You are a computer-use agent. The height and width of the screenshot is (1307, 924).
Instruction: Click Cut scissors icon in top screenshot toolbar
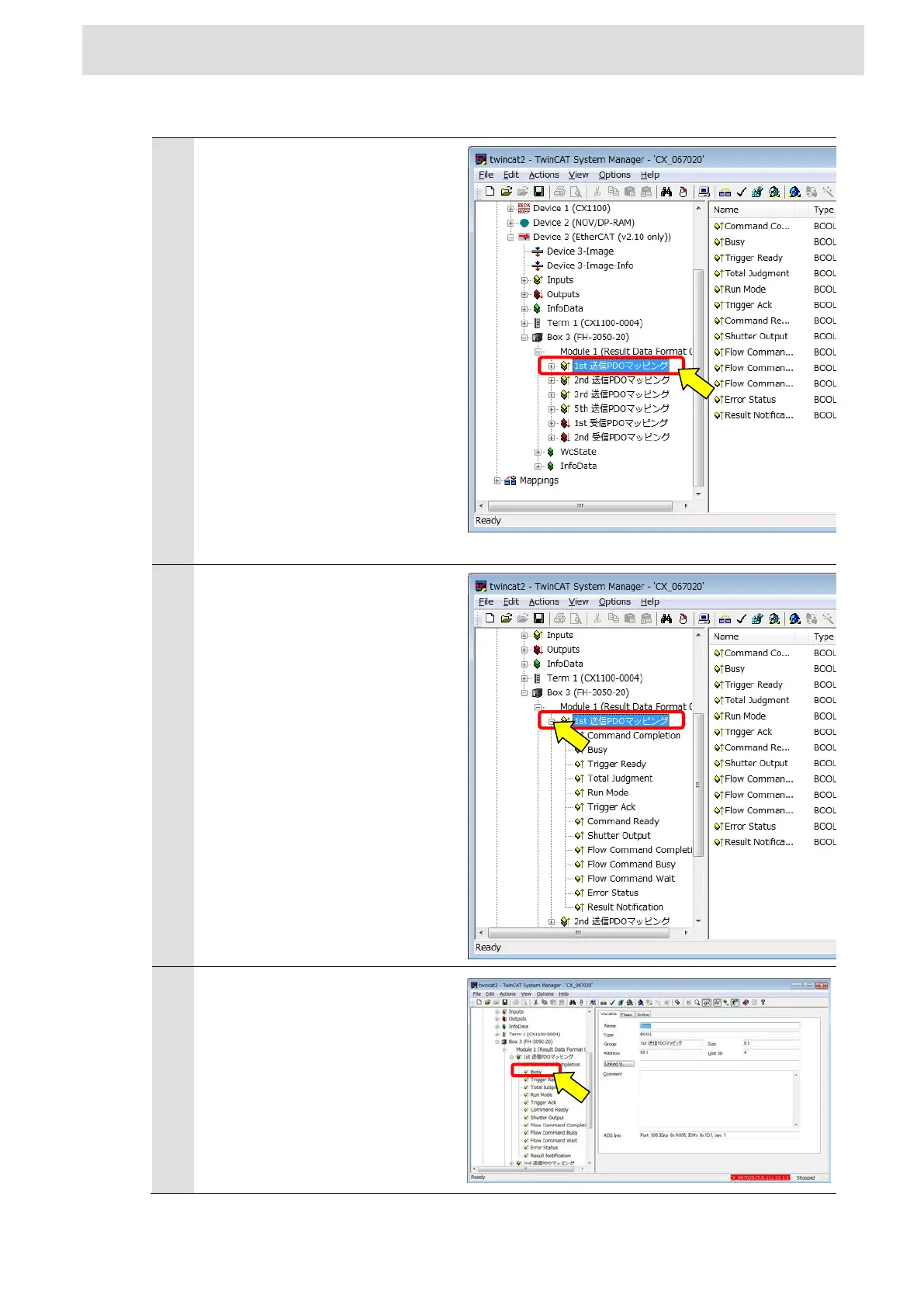click(x=597, y=192)
